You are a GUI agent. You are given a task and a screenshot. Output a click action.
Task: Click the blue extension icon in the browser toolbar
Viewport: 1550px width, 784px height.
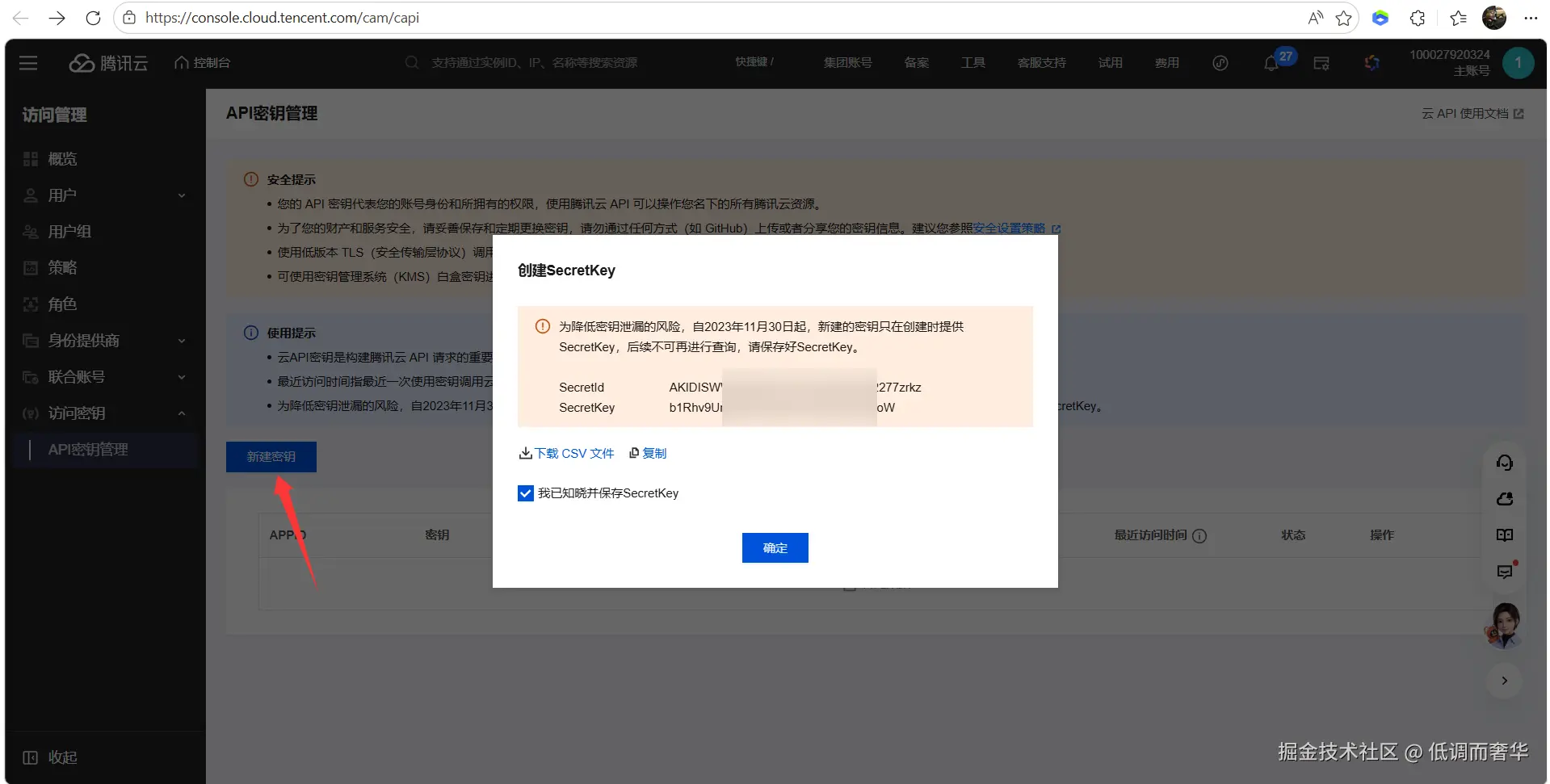pos(1380,18)
